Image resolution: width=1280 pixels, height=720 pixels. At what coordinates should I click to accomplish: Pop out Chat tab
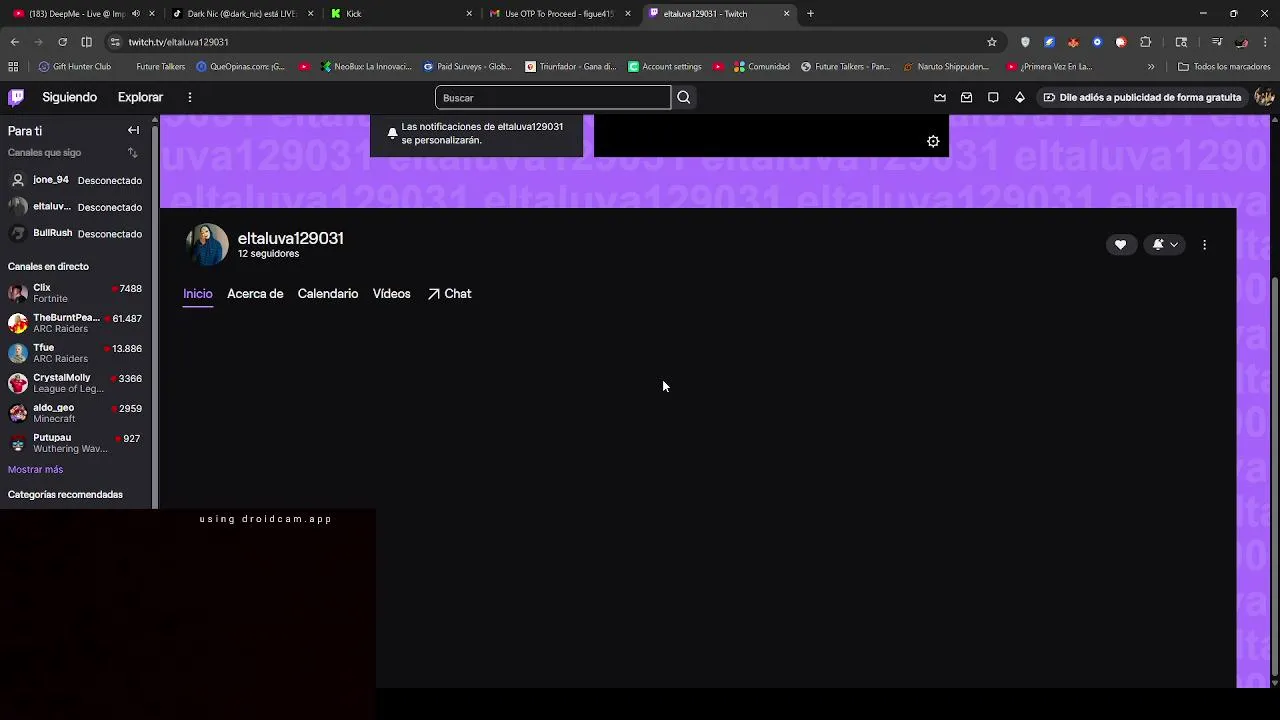[x=450, y=294]
